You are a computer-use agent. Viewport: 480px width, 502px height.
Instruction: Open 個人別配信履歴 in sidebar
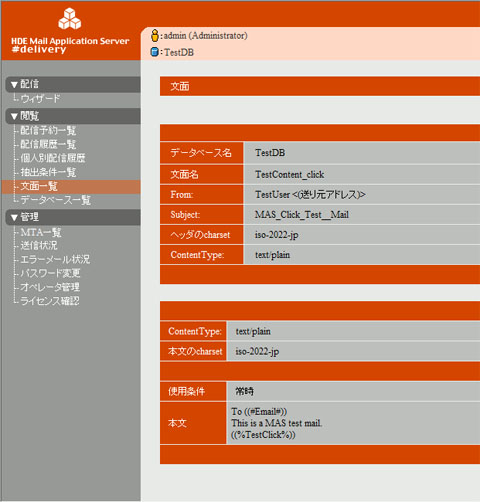coord(53,158)
